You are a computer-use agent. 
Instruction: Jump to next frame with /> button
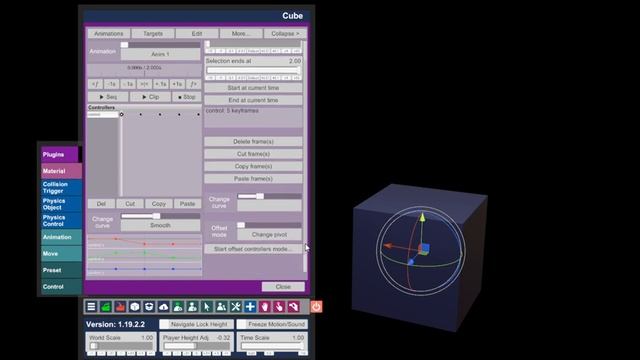pos(193,84)
